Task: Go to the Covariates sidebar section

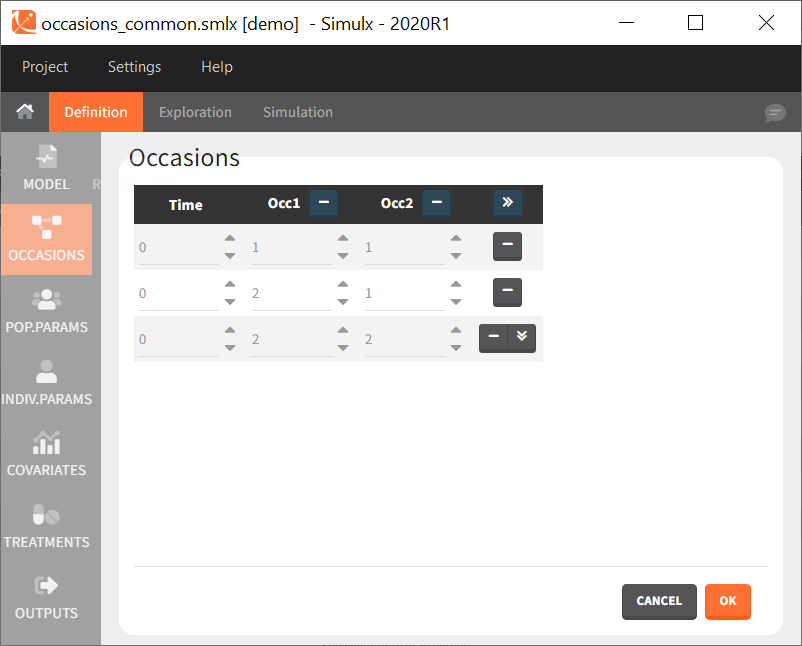Action: point(46,454)
